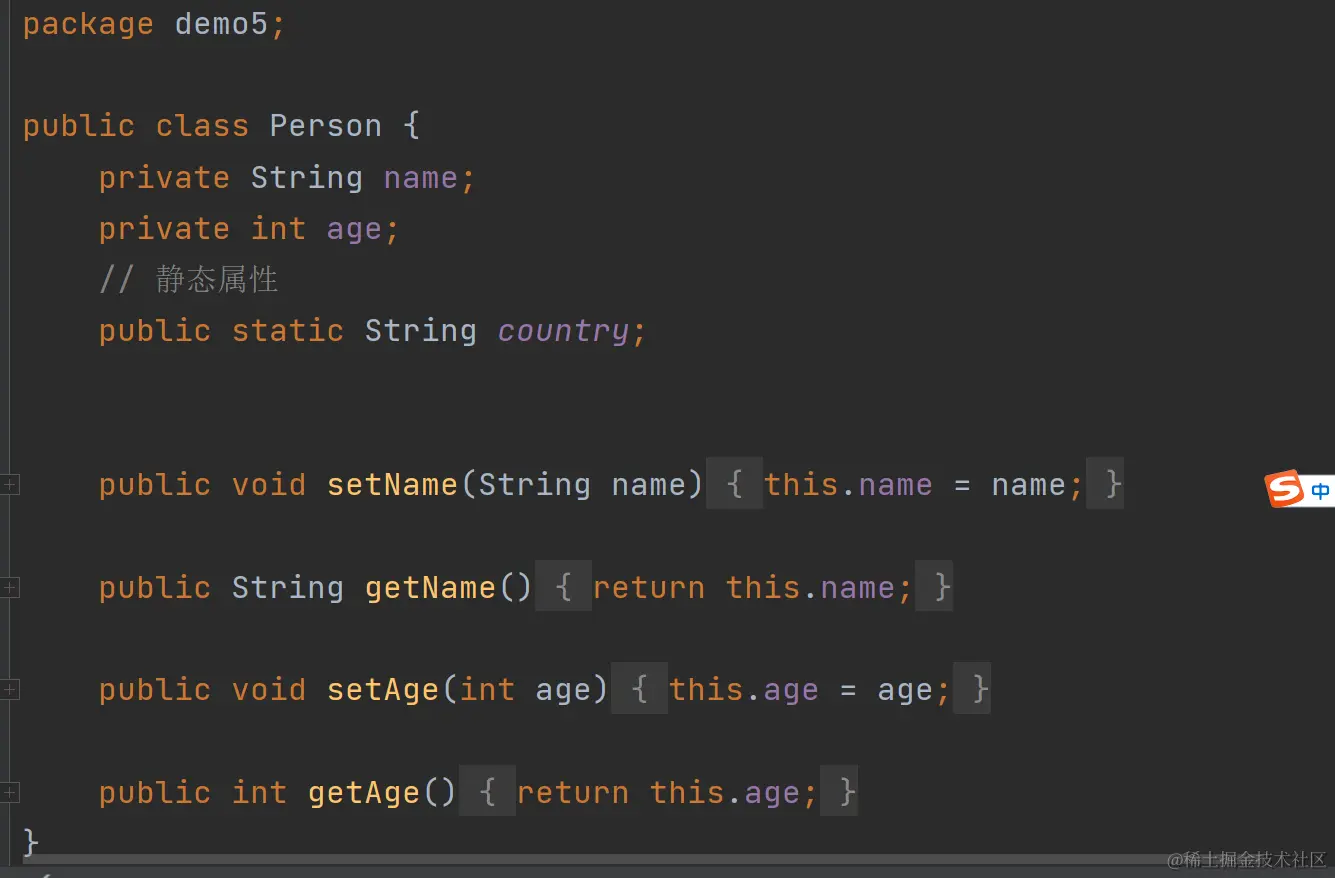This screenshot has width=1335, height=878.
Task: Place cursor on the static country field
Action: [564, 331]
